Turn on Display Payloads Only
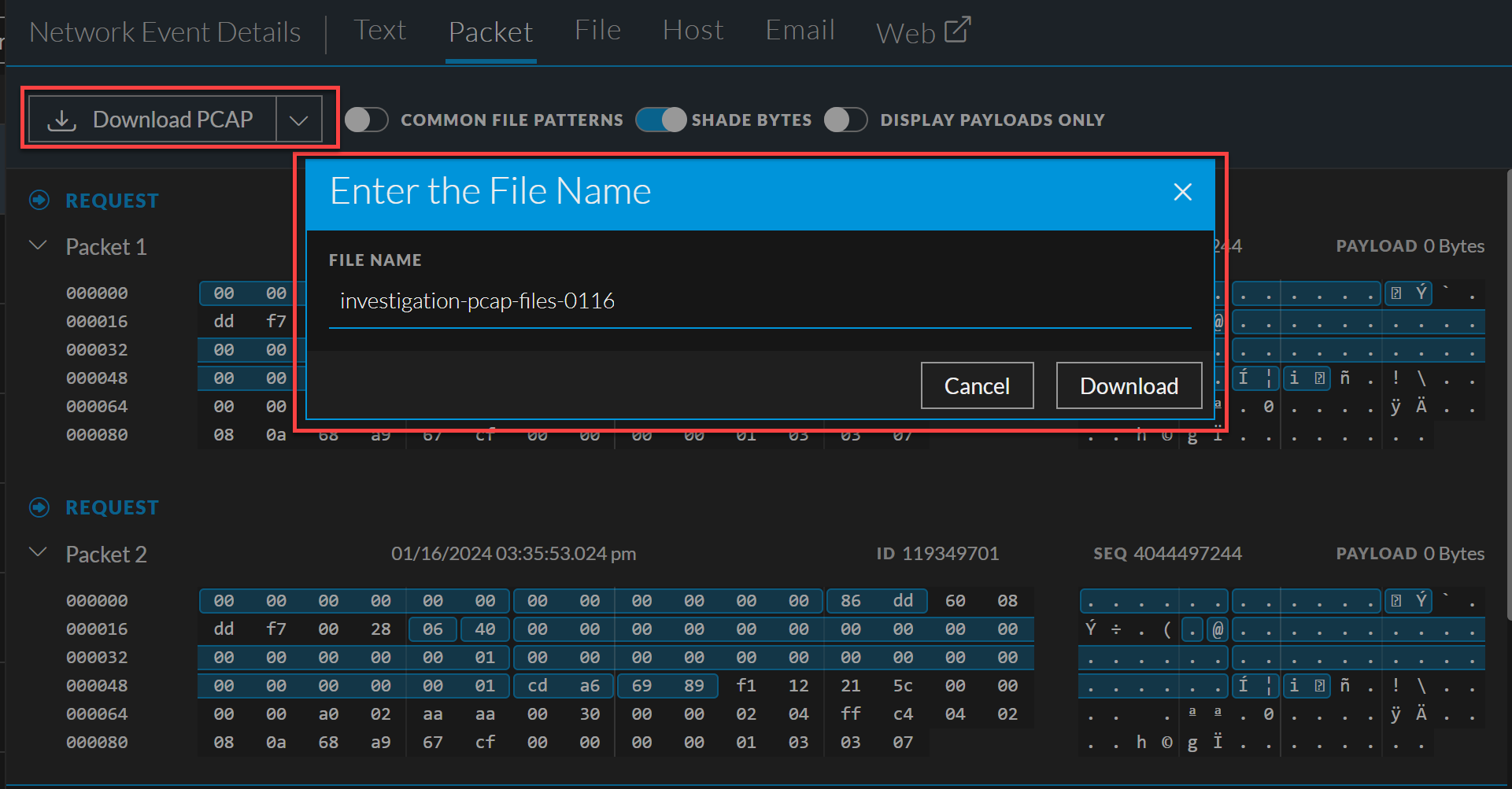Image resolution: width=1512 pixels, height=789 pixels. pyautogui.click(x=846, y=120)
